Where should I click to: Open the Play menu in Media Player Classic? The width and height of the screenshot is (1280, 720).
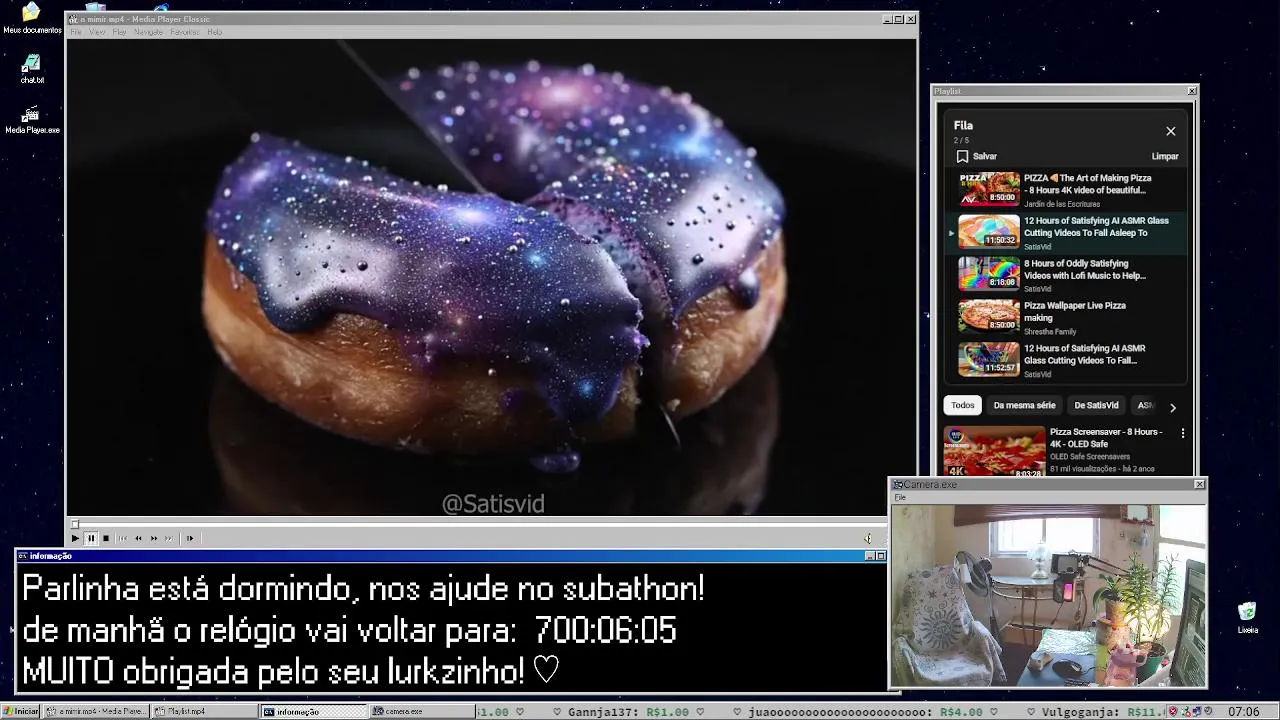(x=119, y=32)
